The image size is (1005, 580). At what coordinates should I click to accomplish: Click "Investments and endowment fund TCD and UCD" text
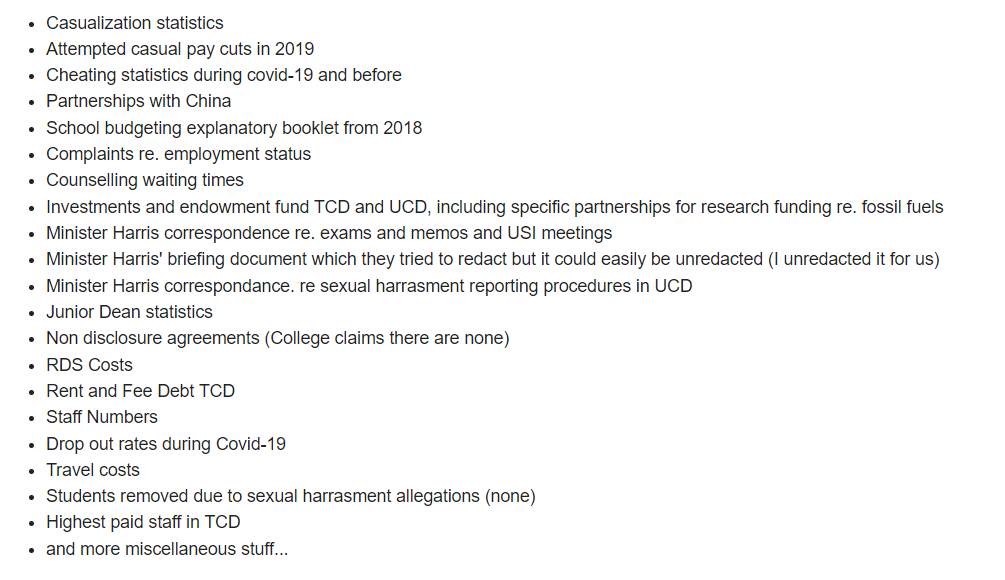click(237, 207)
